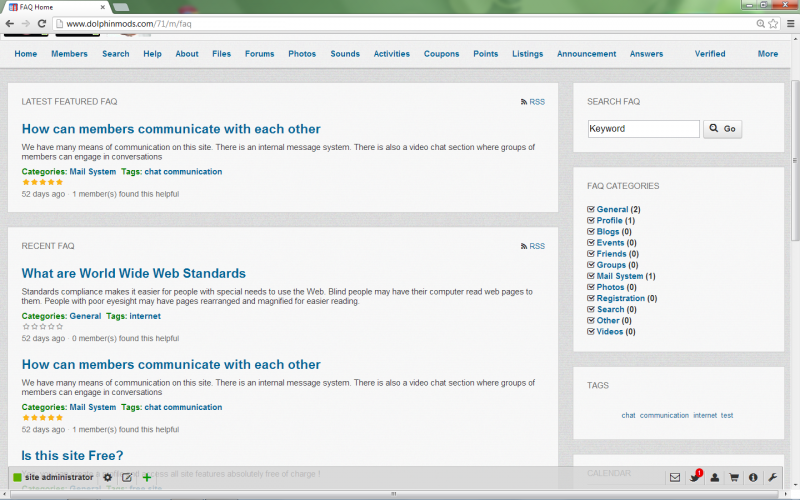This screenshot has width=800, height=500.
Task: Switch to the FAQ Home browser tab
Action: pyautogui.click(x=57, y=7)
